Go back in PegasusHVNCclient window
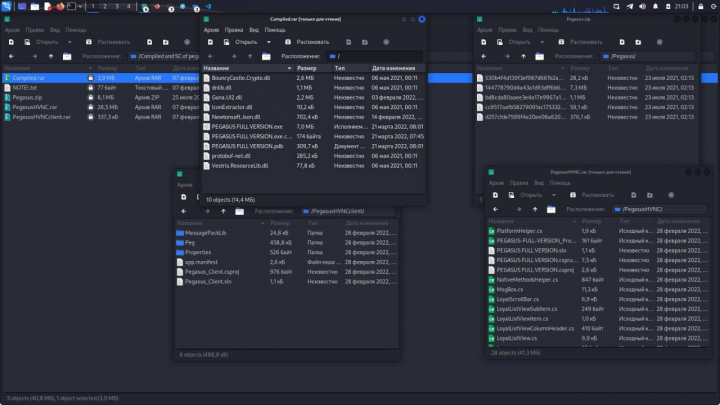This screenshot has width=720, height=405. click(184, 211)
